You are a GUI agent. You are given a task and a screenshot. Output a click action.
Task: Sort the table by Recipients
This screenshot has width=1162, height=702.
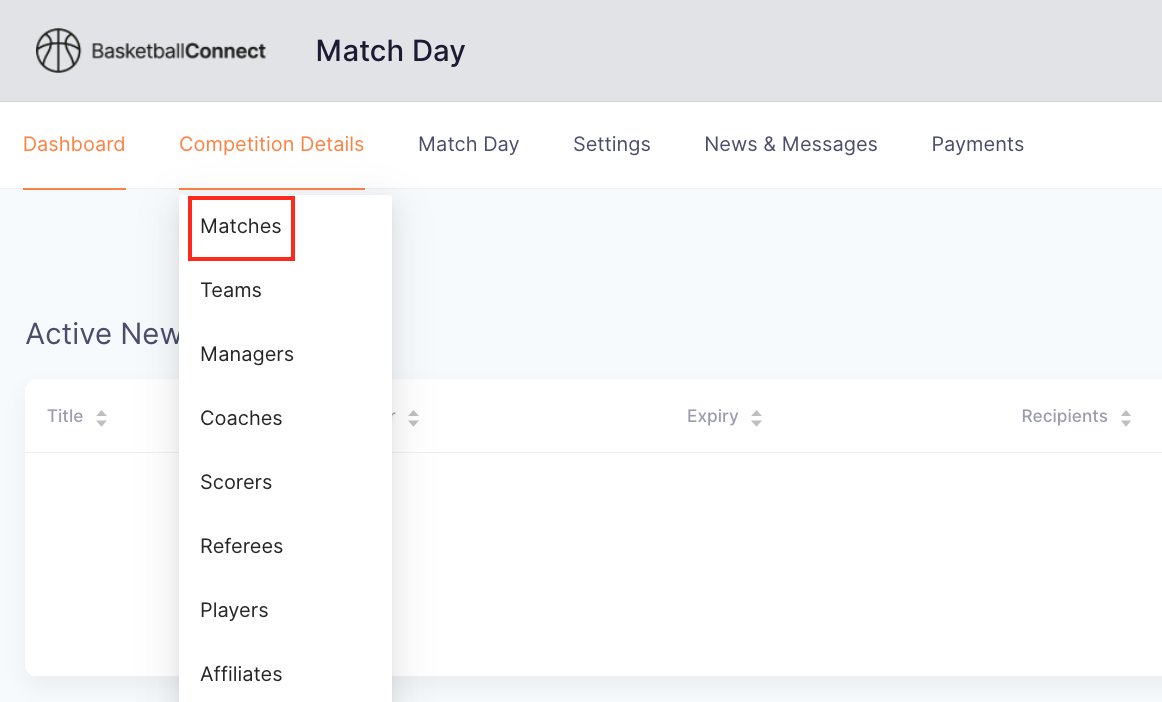[x=1126, y=418]
